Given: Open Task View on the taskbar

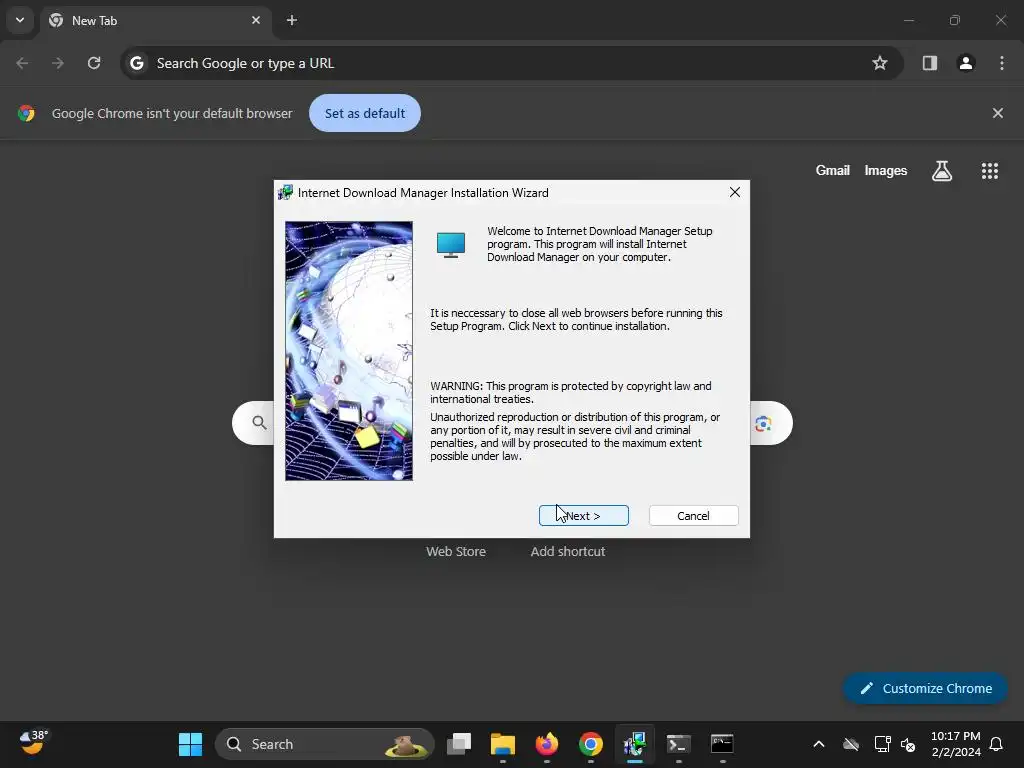Looking at the screenshot, I should coord(458,744).
